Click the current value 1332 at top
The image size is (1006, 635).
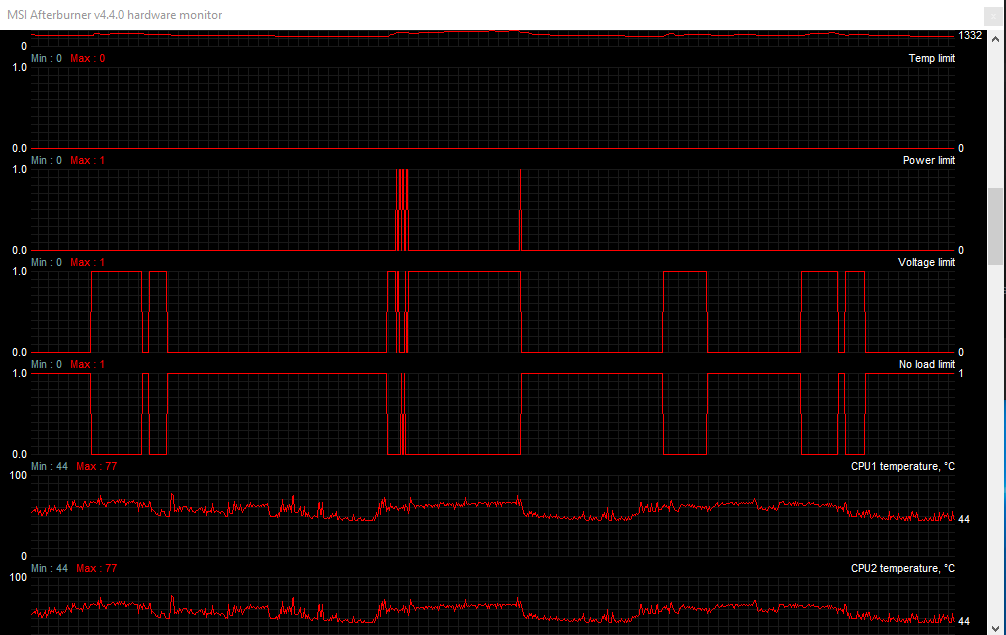[x=969, y=35]
